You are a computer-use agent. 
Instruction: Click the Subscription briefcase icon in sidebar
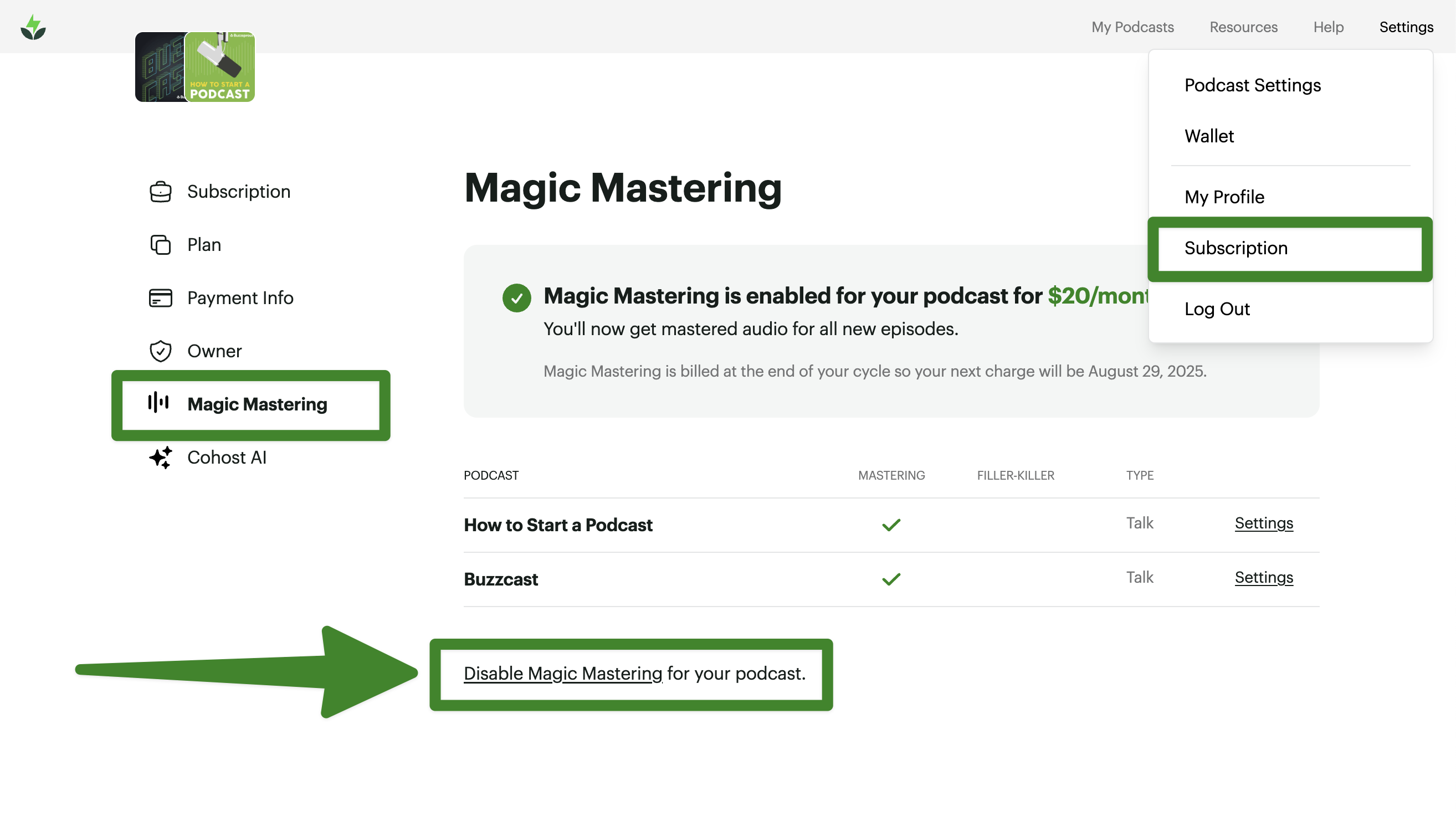tap(161, 192)
